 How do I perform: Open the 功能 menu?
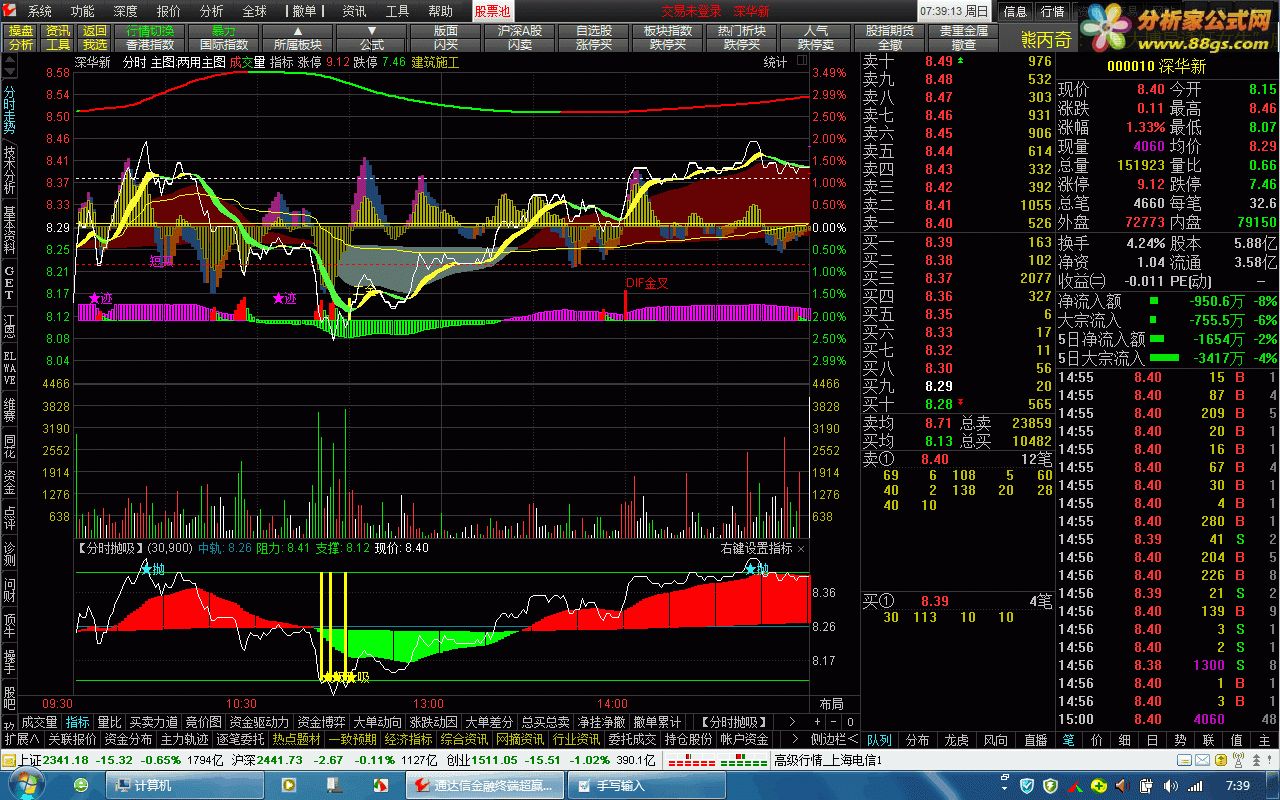pyautogui.click(x=83, y=11)
